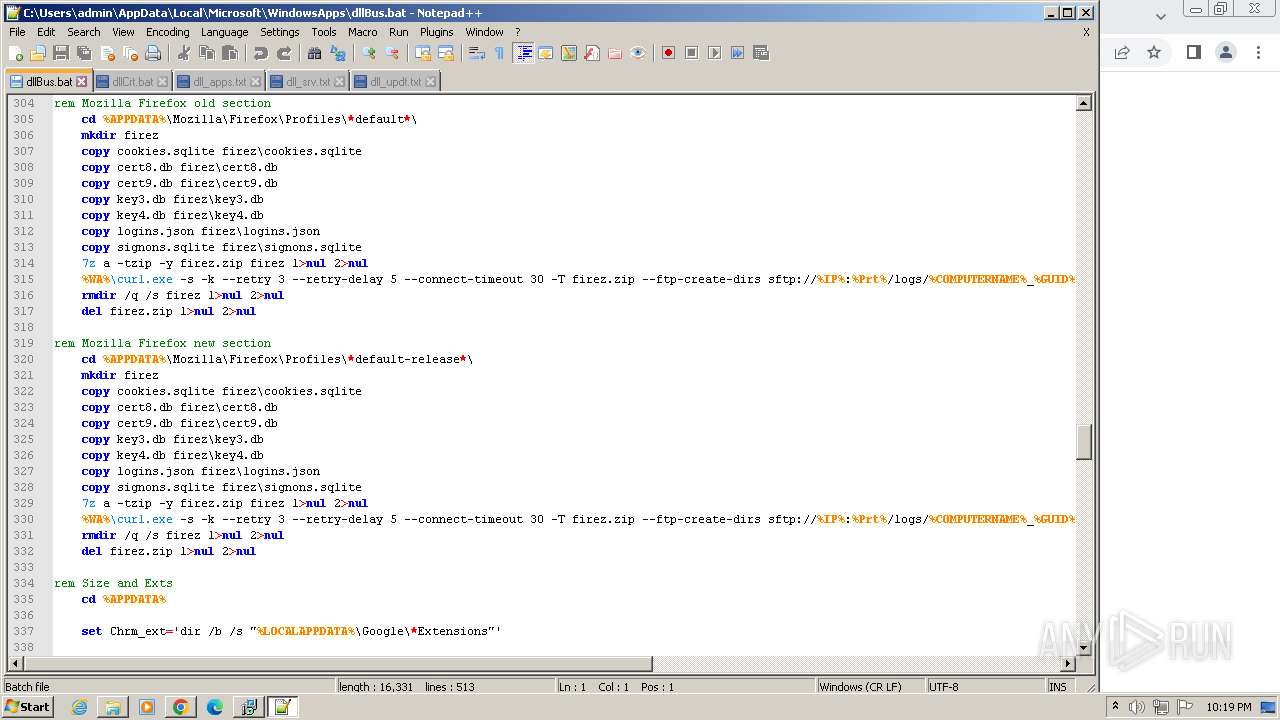Open the Macro menu
Viewport: 1280px width, 720px height.
[363, 32]
